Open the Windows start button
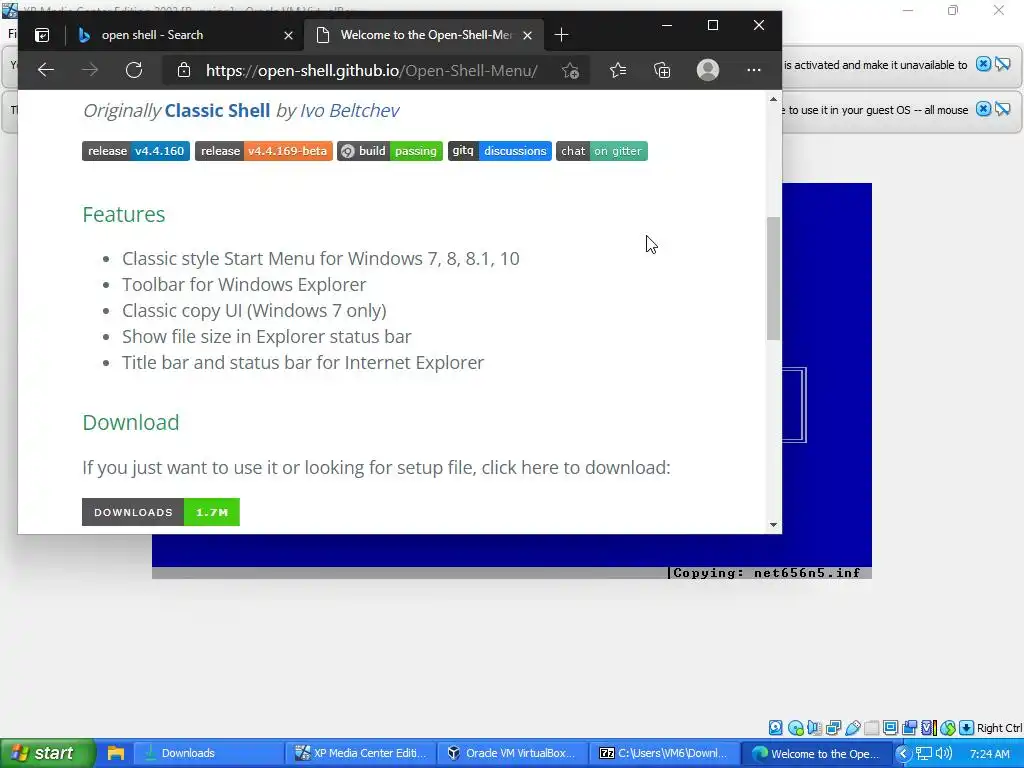This screenshot has width=1024, height=768. click(48, 753)
